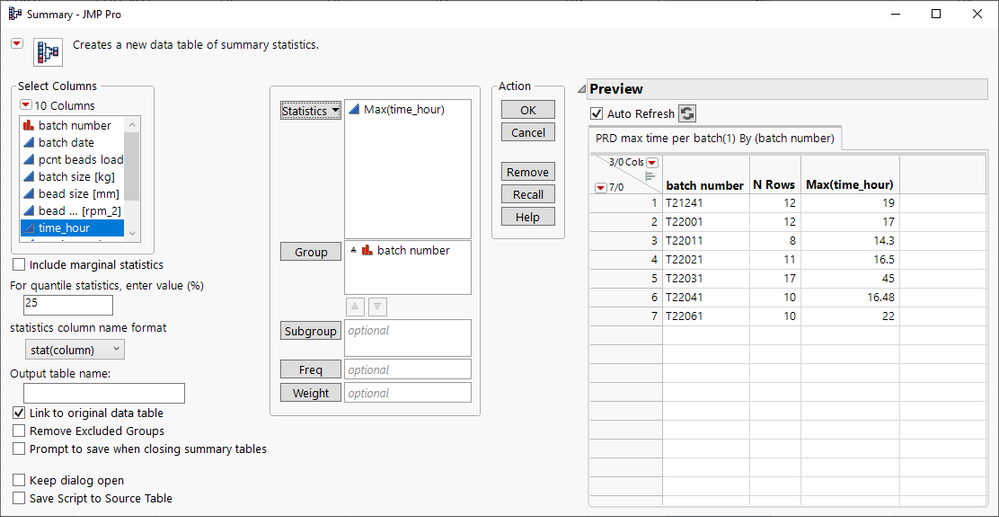Viewport: 999px width, 517px height.
Task: Click the move down arrow under Group list
Action: (376, 306)
